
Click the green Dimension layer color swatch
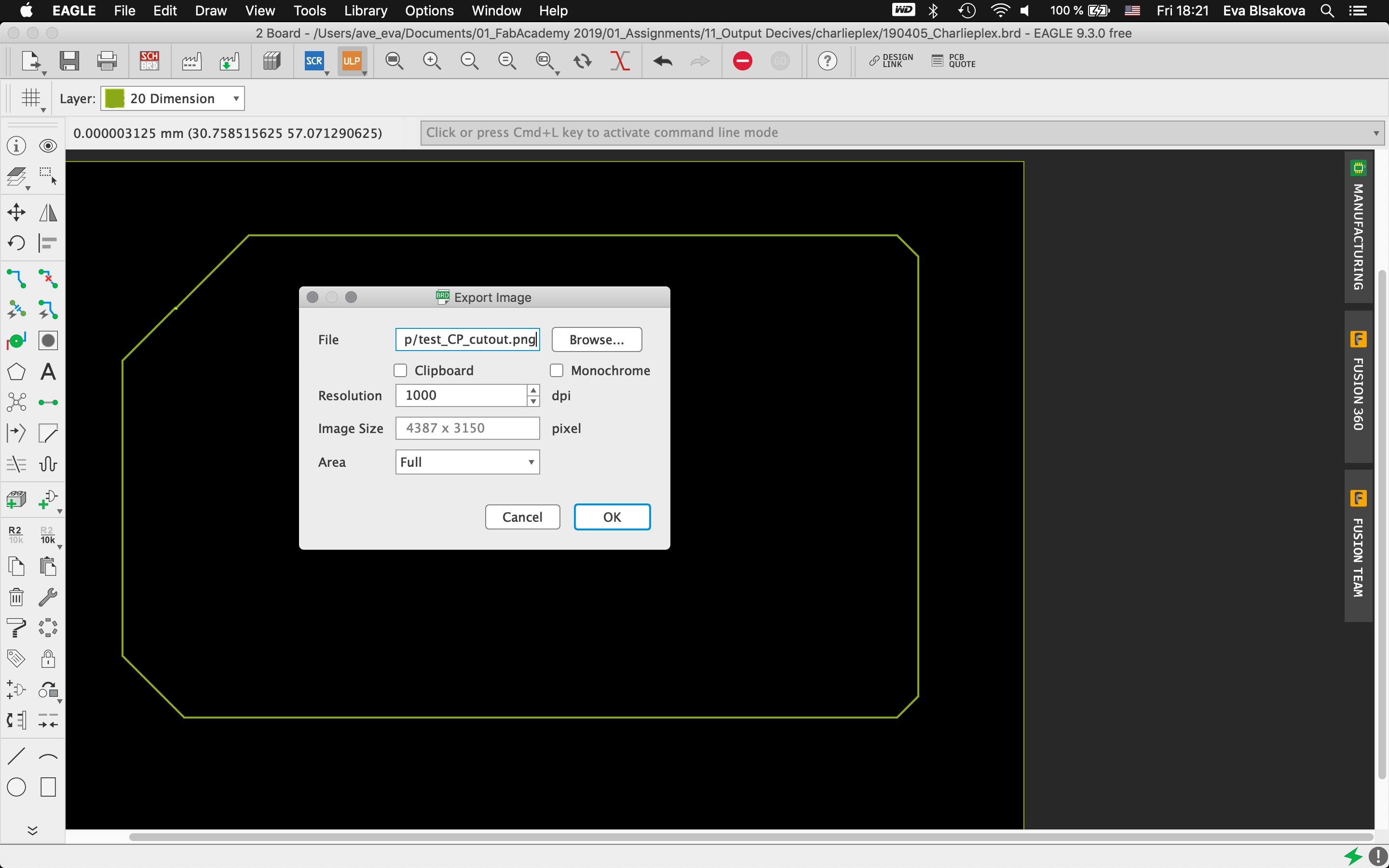click(115, 99)
